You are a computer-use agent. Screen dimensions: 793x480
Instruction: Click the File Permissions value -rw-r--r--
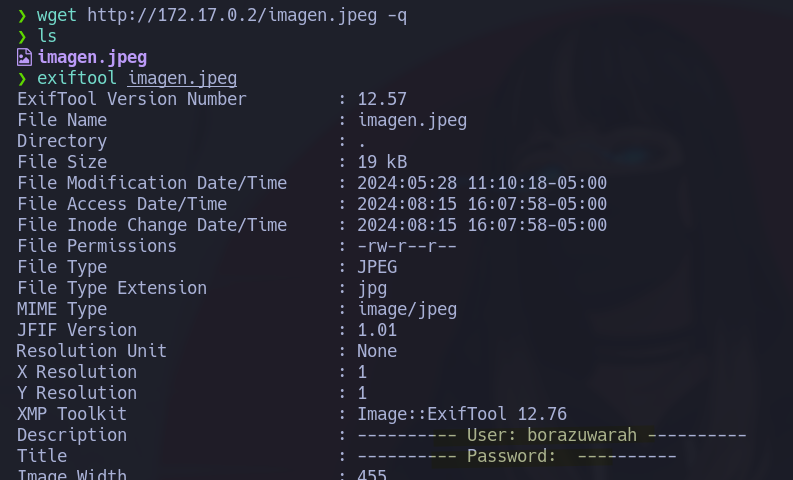[x=407, y=246]
